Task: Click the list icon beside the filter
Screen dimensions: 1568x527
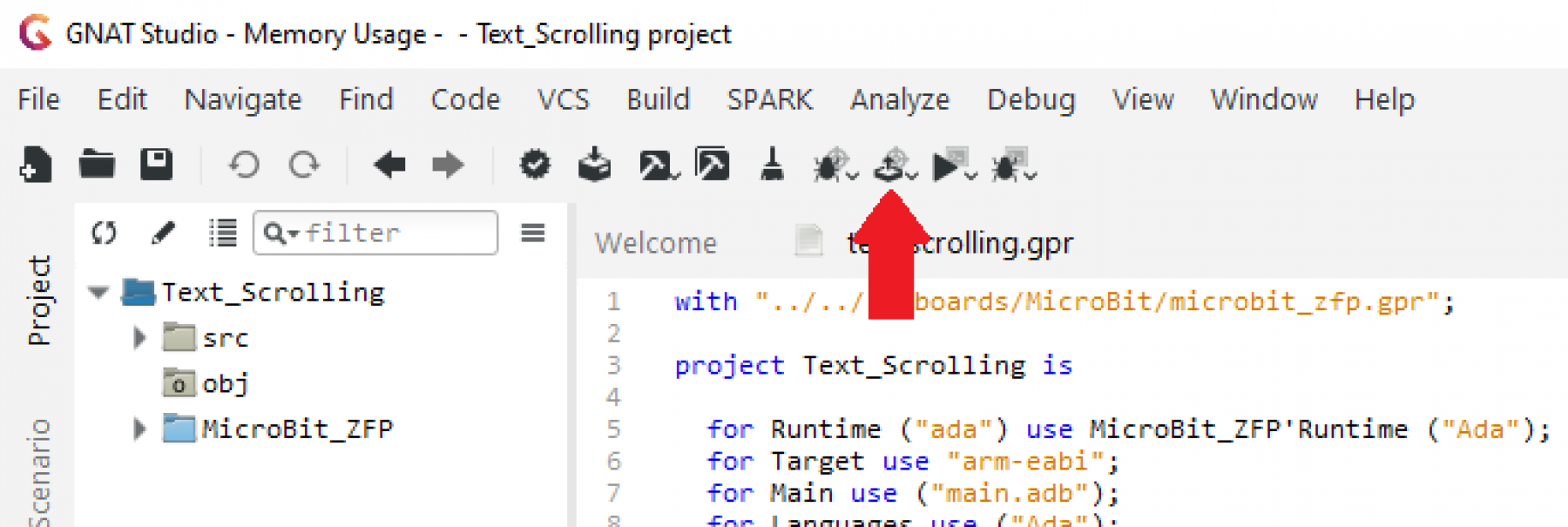Action: click(223, 233)
